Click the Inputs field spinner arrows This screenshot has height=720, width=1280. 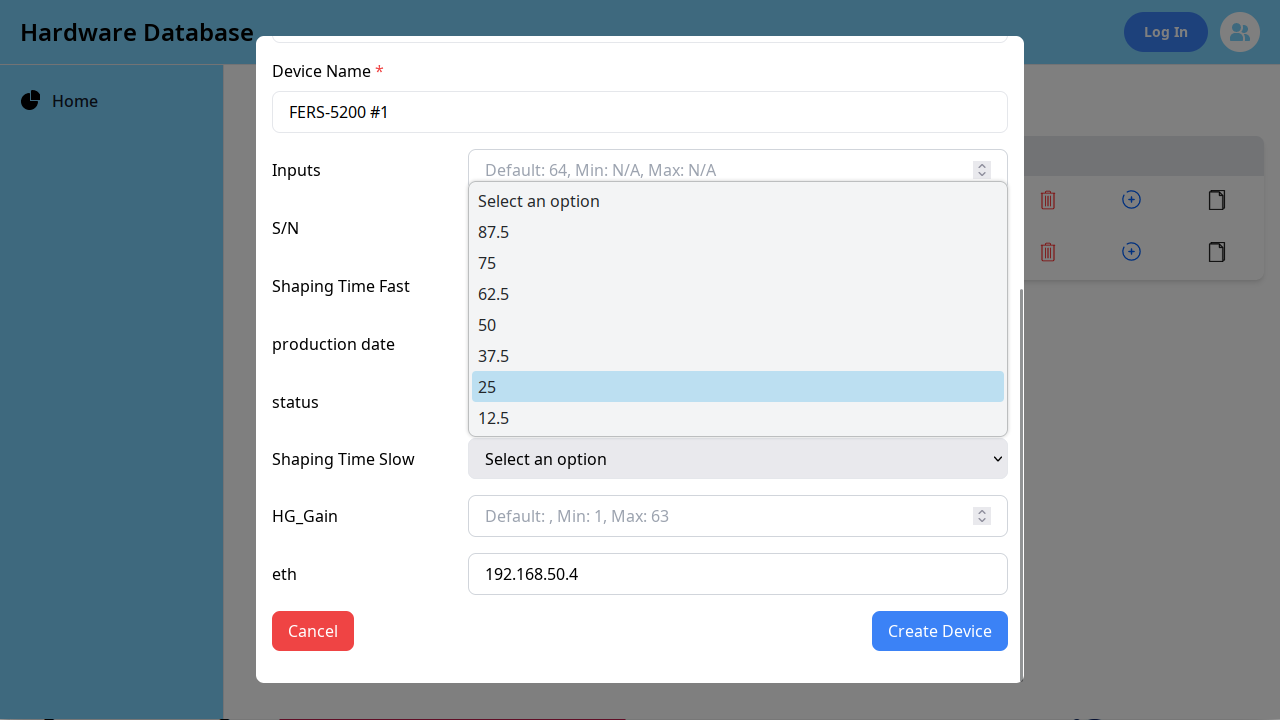pos(982,170)
